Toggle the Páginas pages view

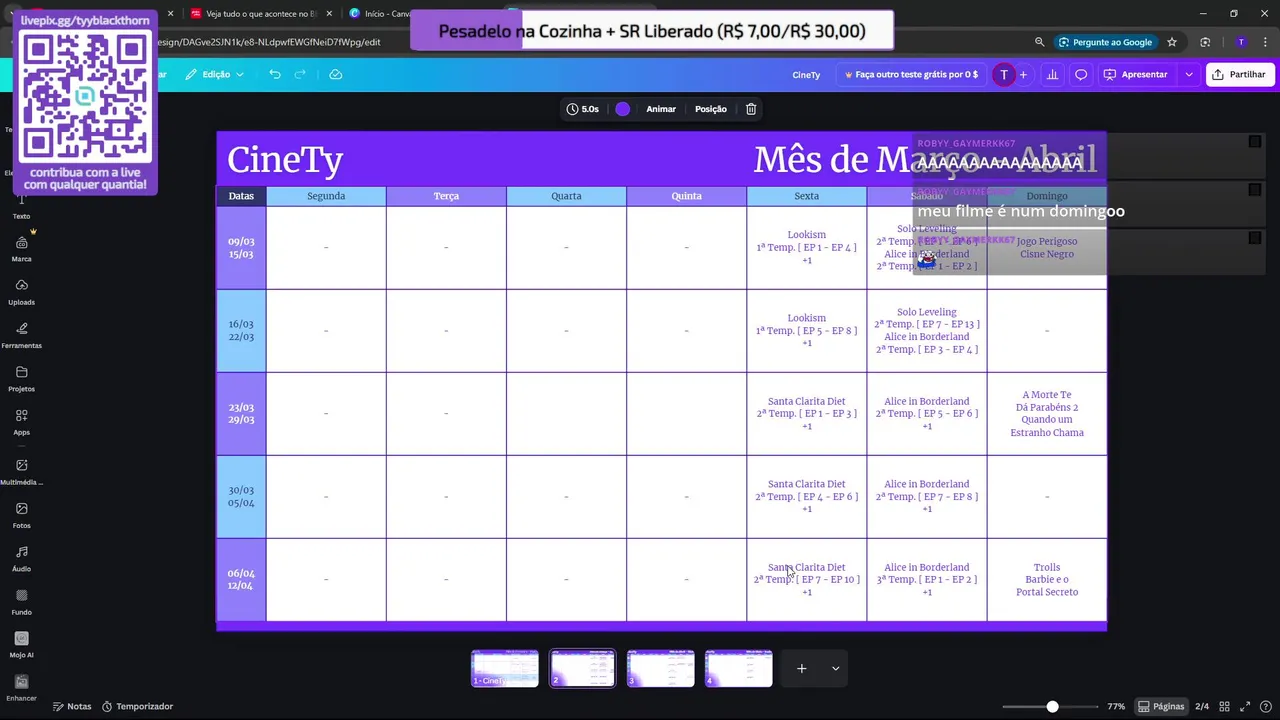tap(1161, 706)
